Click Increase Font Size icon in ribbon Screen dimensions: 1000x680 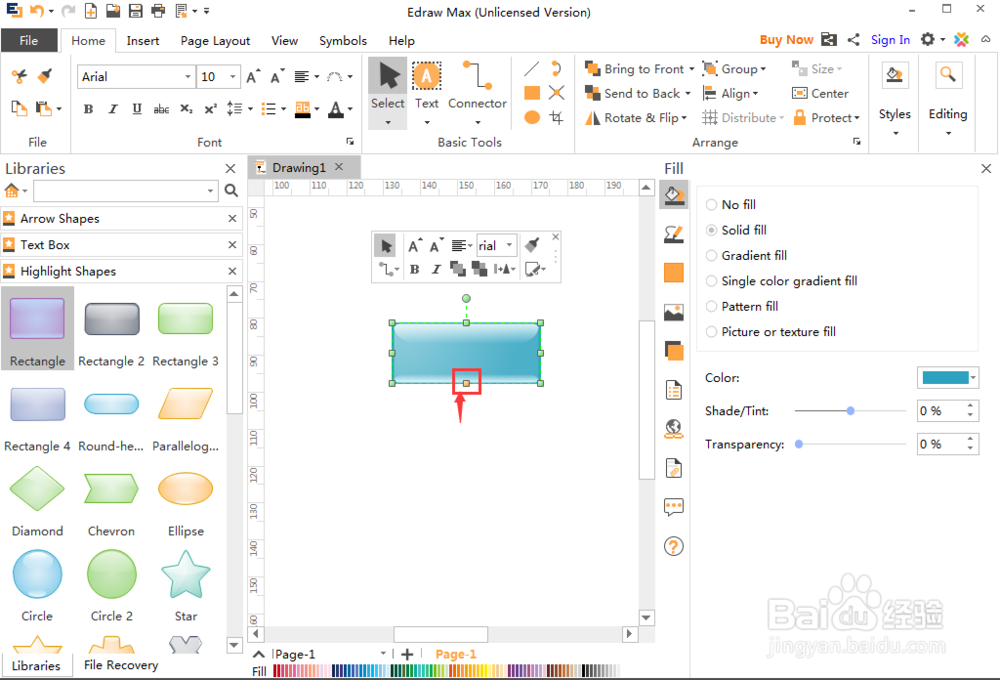(x=253, y=77)
